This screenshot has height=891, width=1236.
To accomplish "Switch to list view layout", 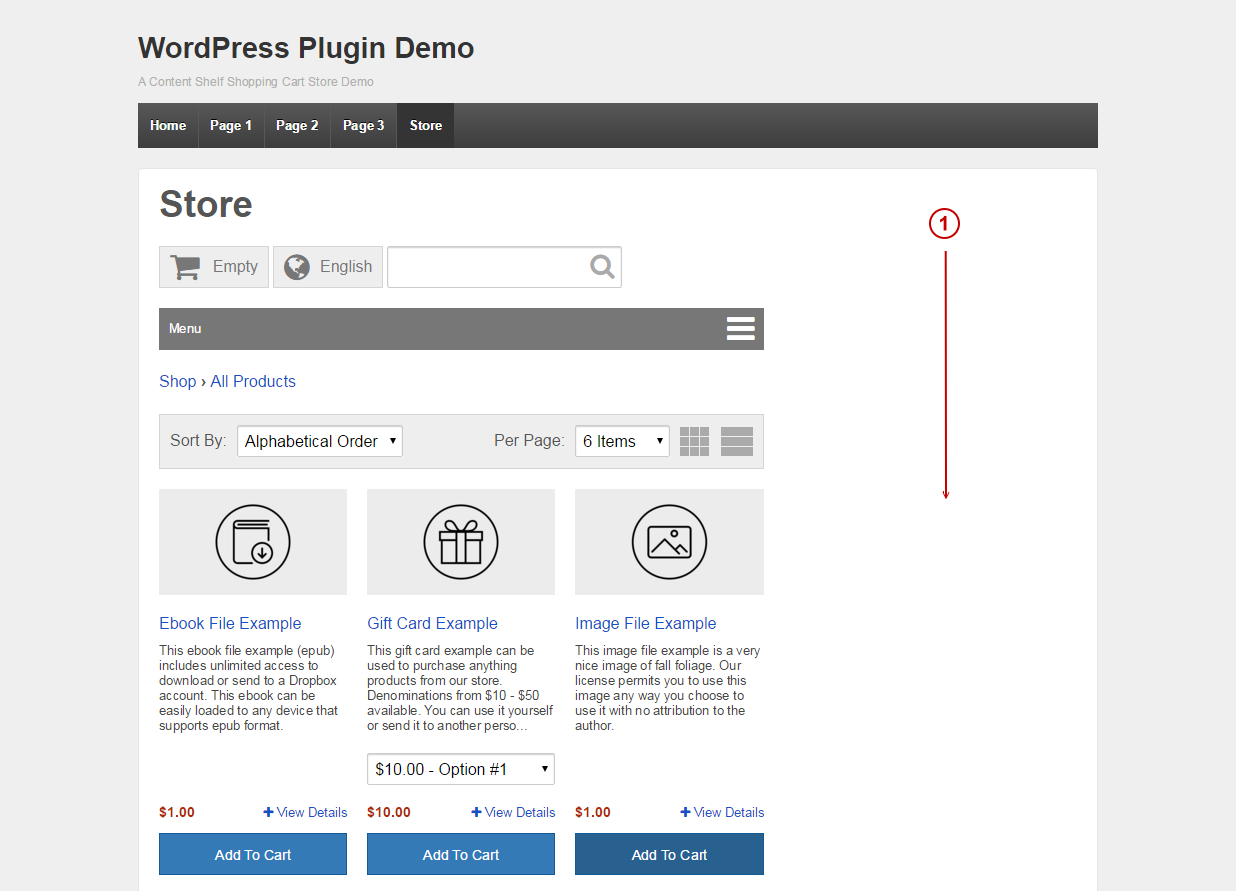I will pyautogui.click(x=737, y=441).
